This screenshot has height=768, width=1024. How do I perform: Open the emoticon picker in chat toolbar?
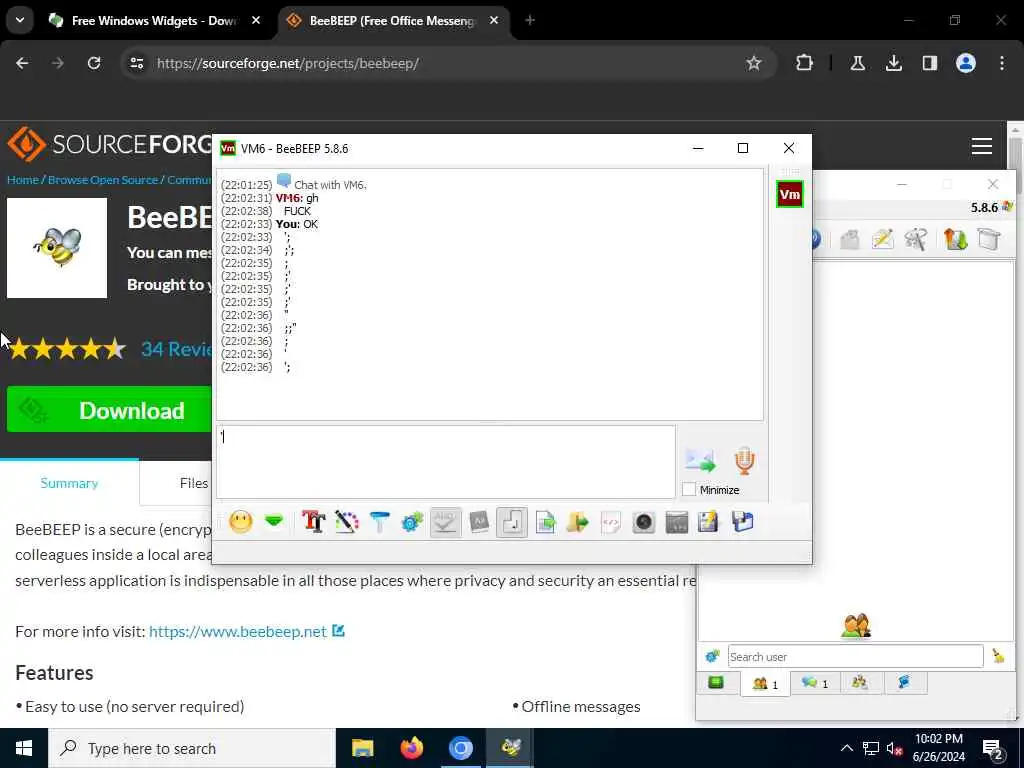click(241, 522)
